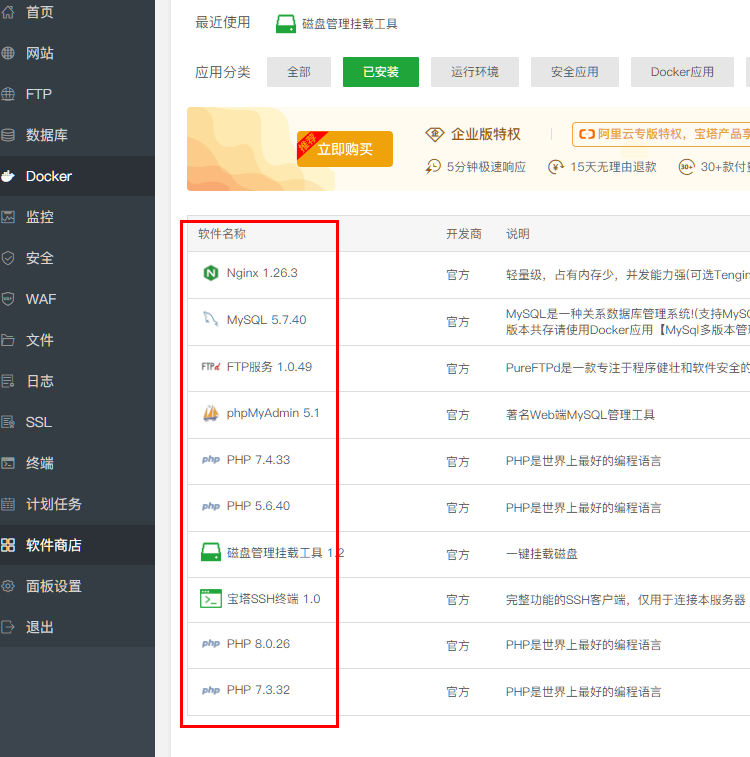Filter by Docker应用 category
The width and height of the screenshot is (750, 757).
click(682, 72)
